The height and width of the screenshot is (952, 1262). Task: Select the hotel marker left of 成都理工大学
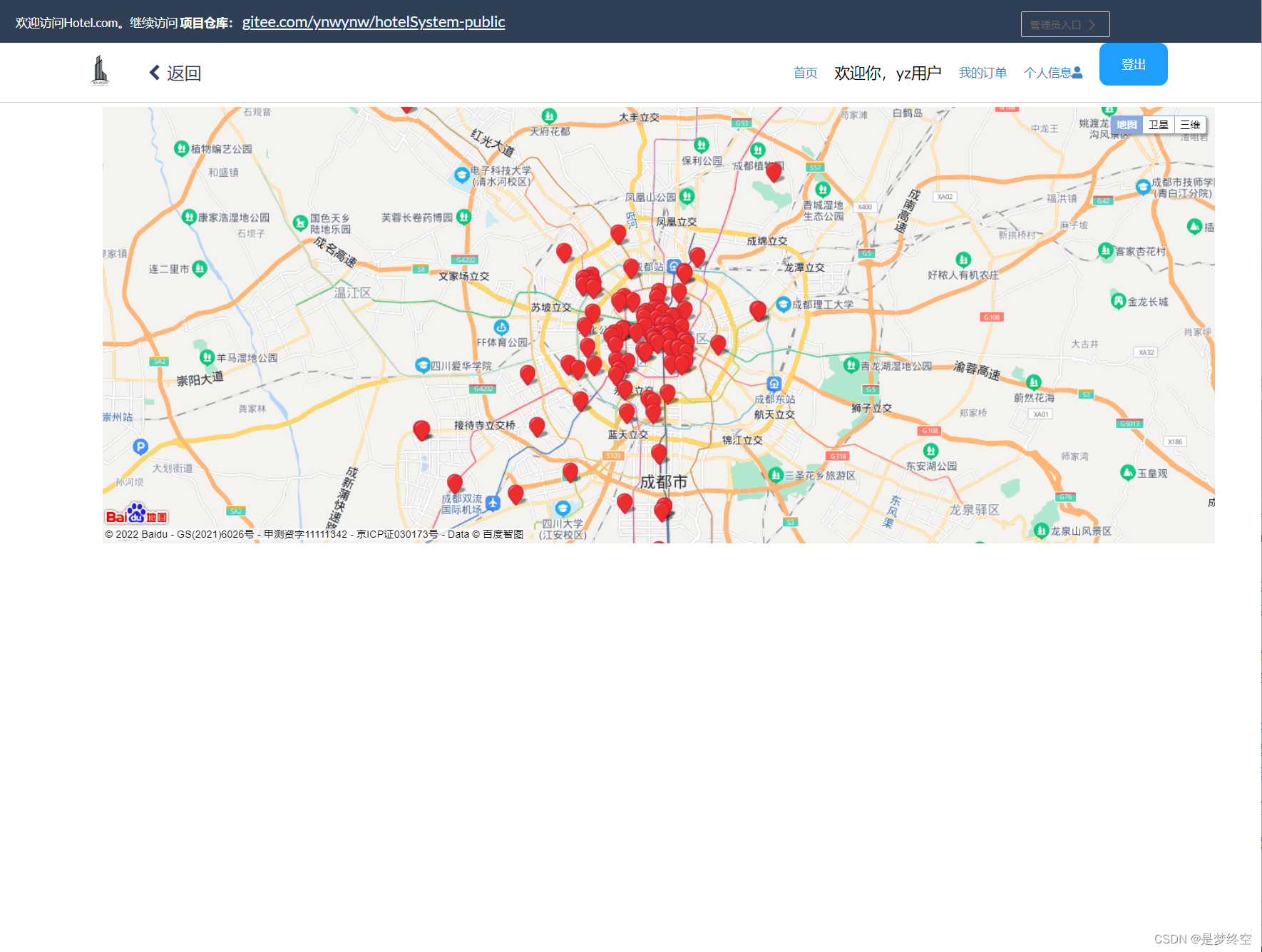pyautogui.click(x=758, y=311)
